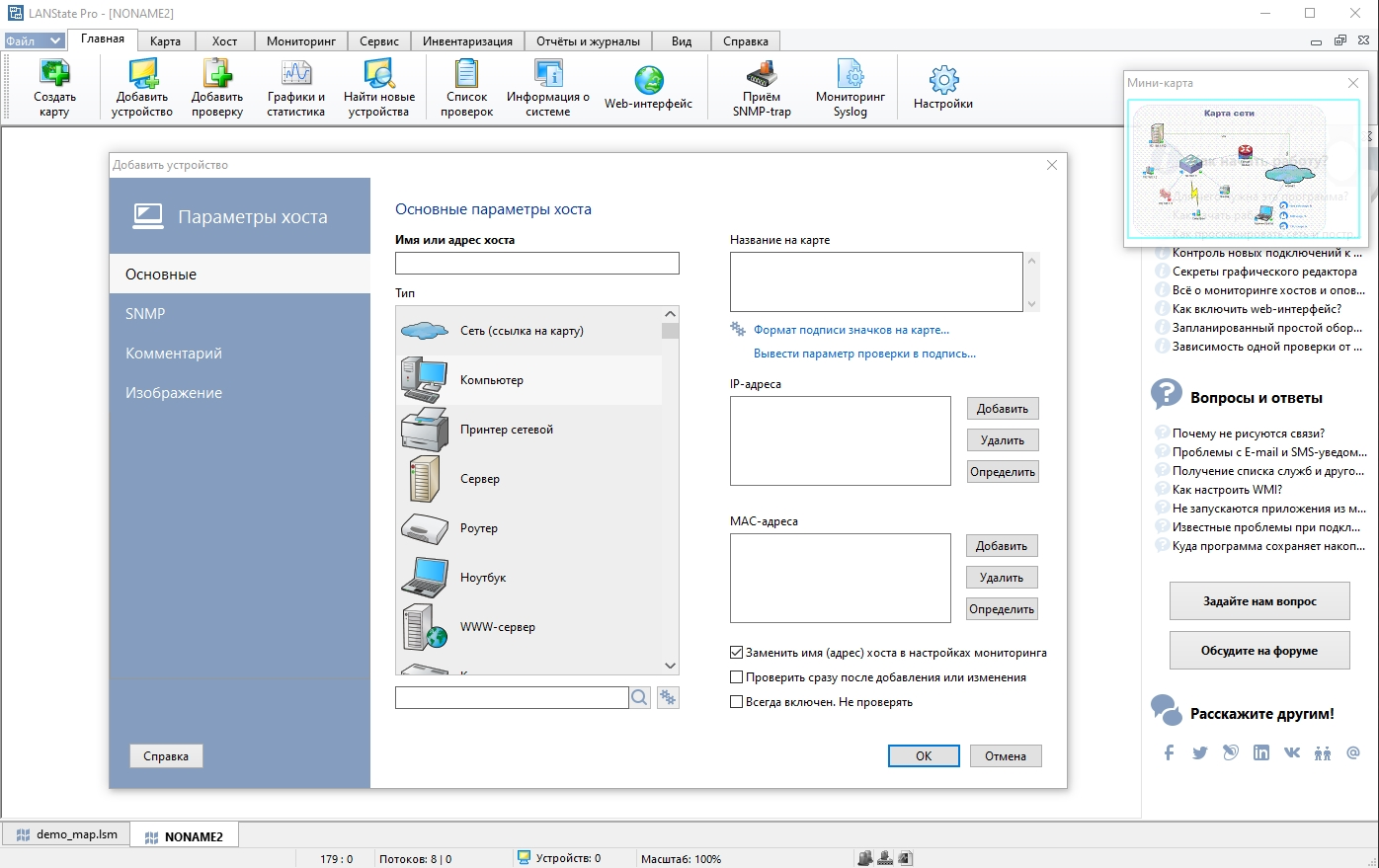Open the Комментарий section in the dialog

[x=240, y=354]
